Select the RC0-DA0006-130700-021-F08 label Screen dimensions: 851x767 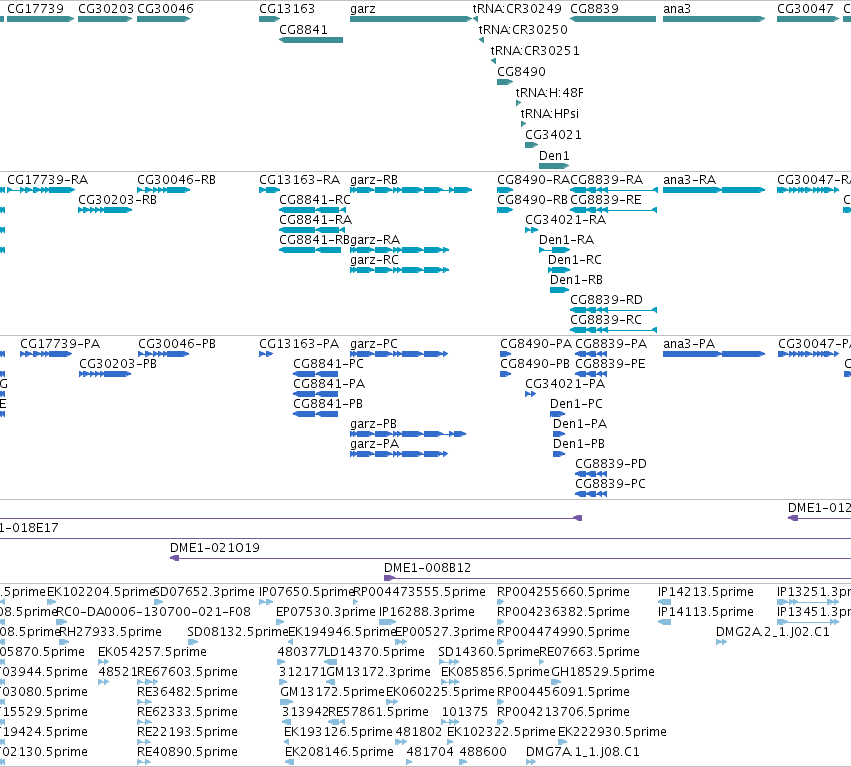[154, 612]
